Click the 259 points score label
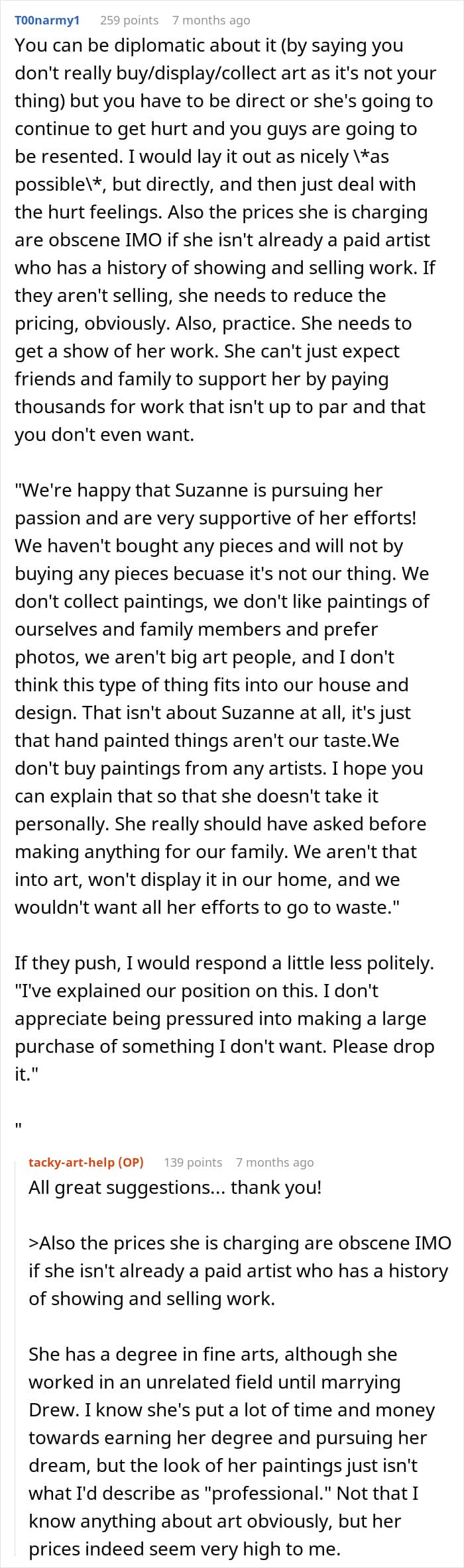 [129, 21]
